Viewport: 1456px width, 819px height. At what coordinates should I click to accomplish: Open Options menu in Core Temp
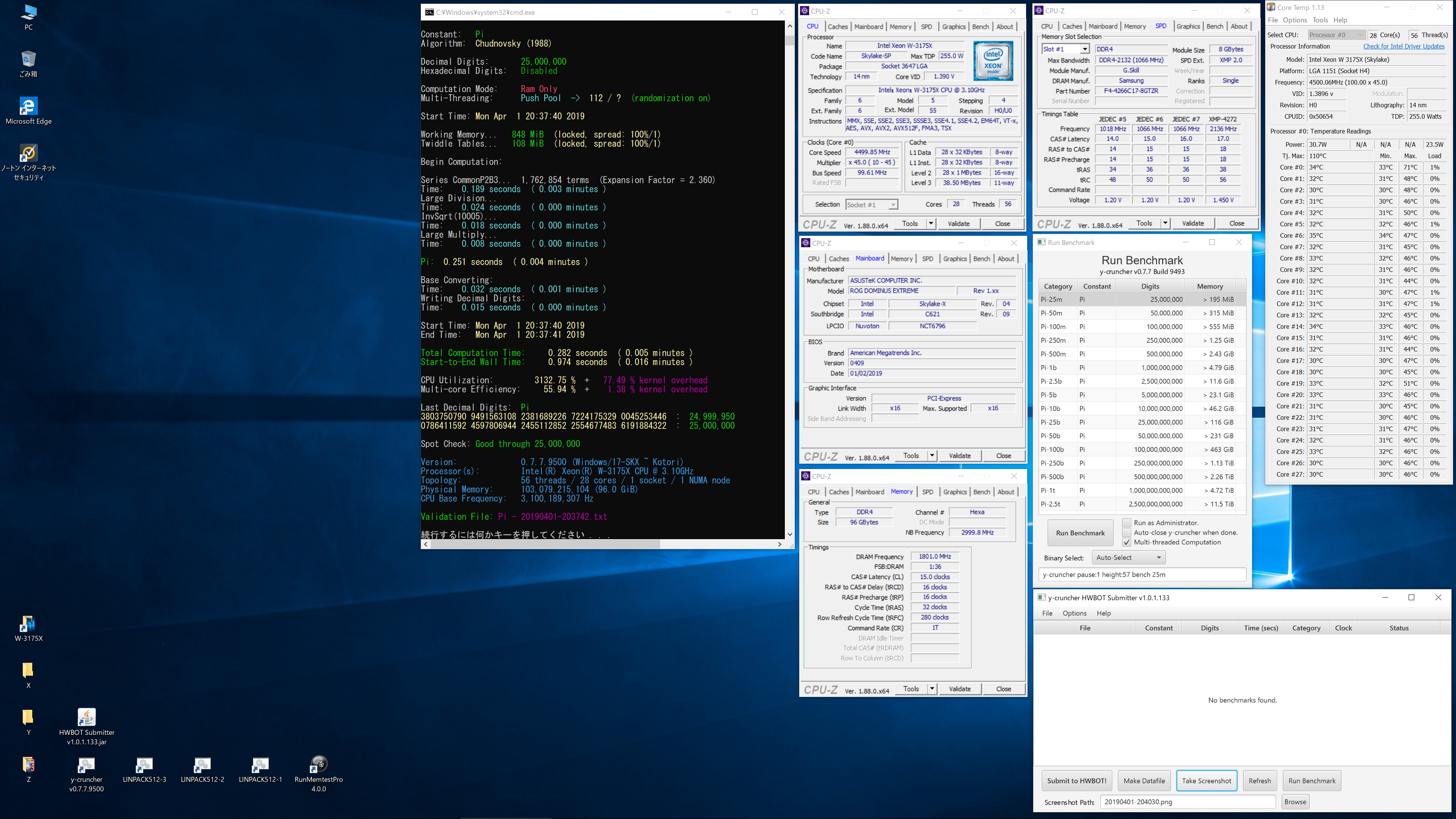click(1294, 20)
